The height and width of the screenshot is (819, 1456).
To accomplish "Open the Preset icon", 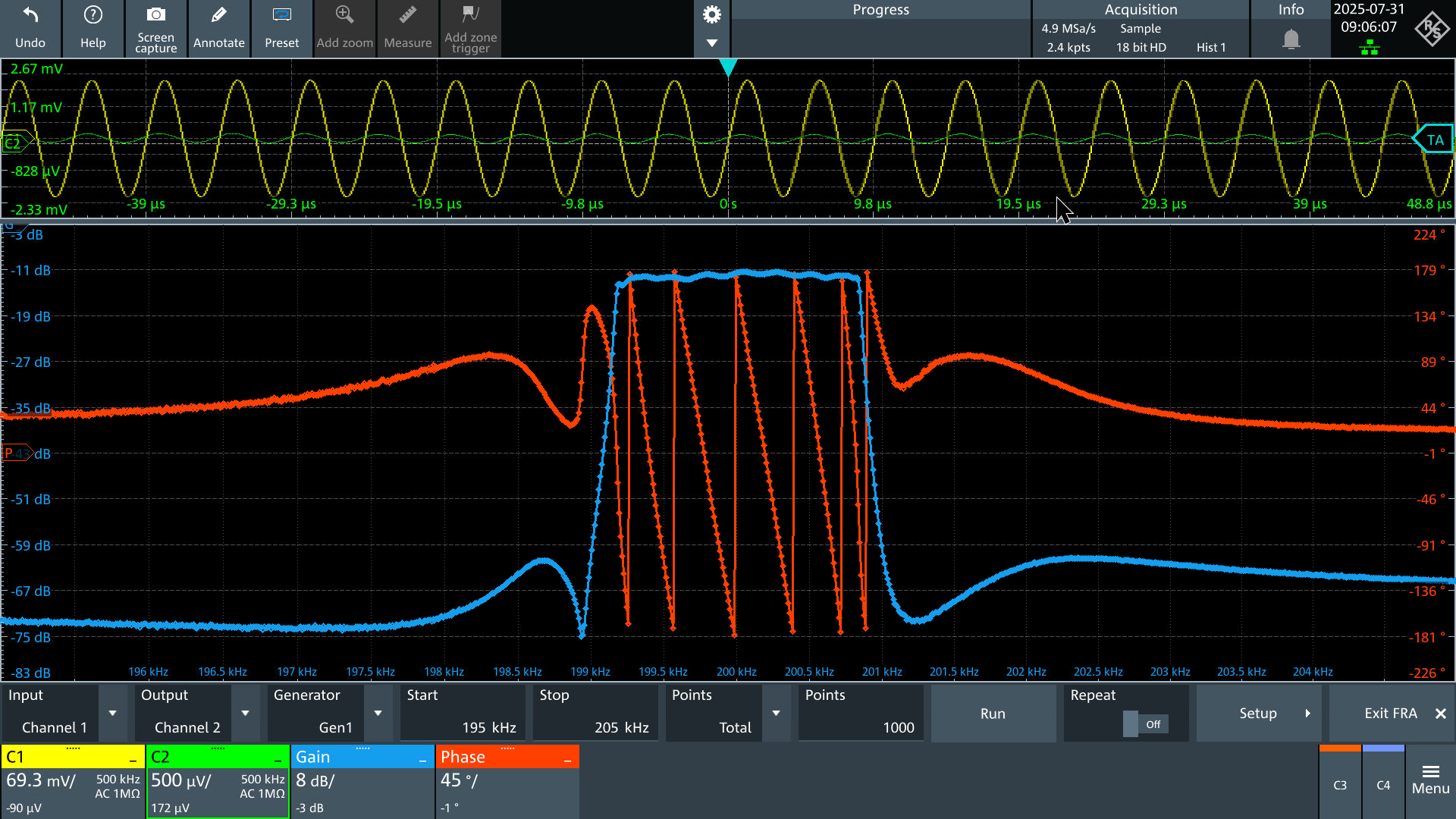I will pos(282,15).
